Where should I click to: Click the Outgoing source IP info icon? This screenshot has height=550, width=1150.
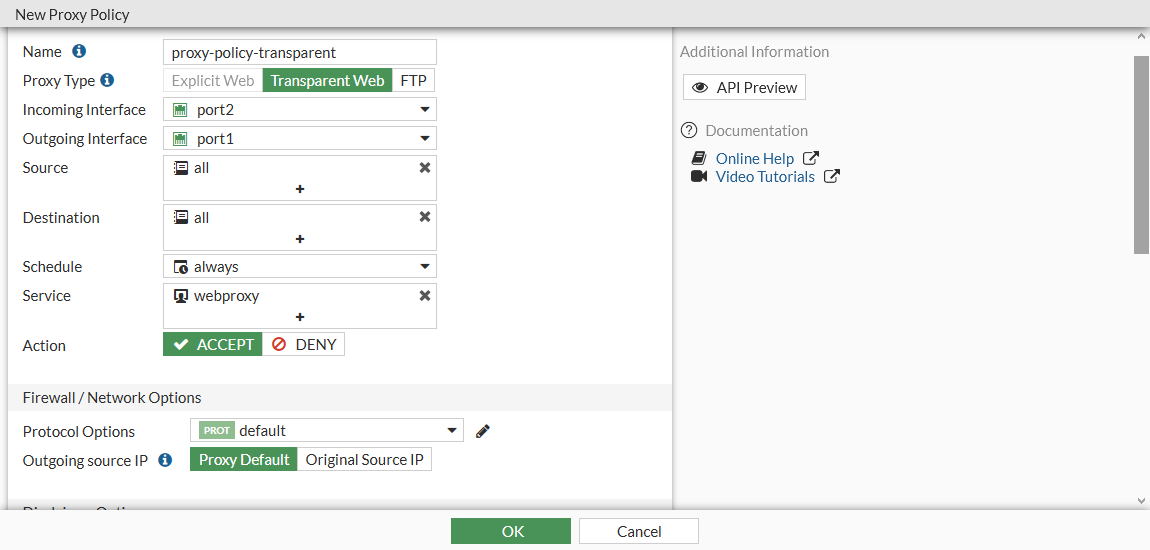tap(166, 460)
